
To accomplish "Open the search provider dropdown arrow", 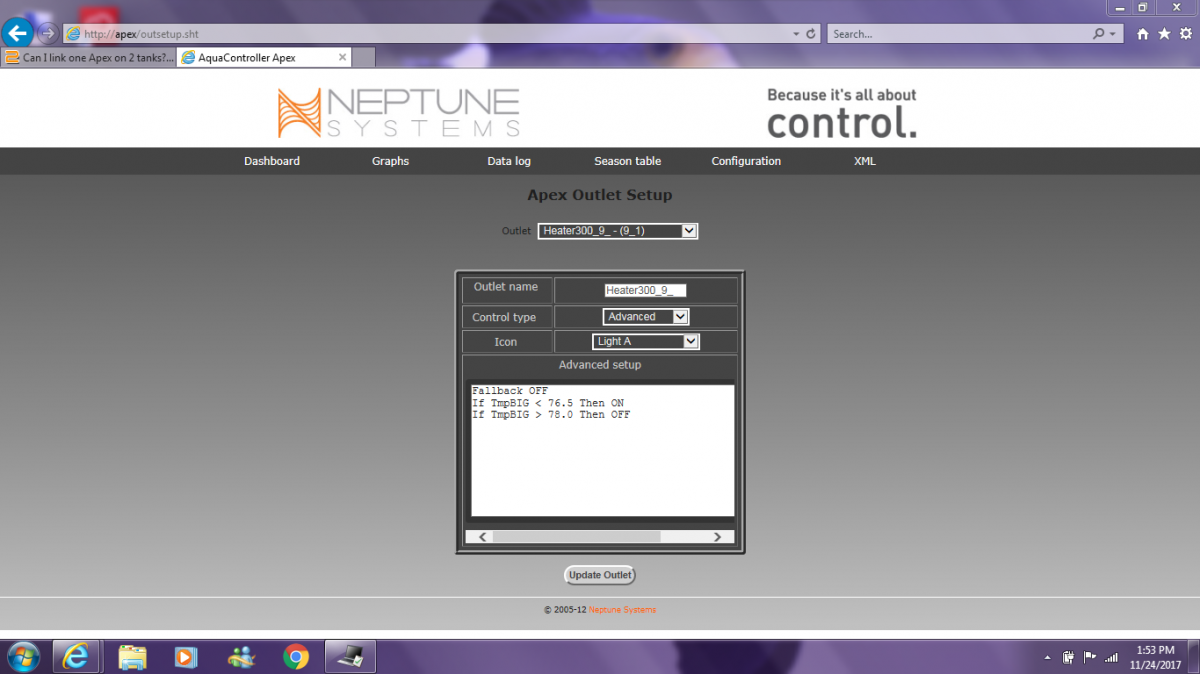I will 1114,34.
